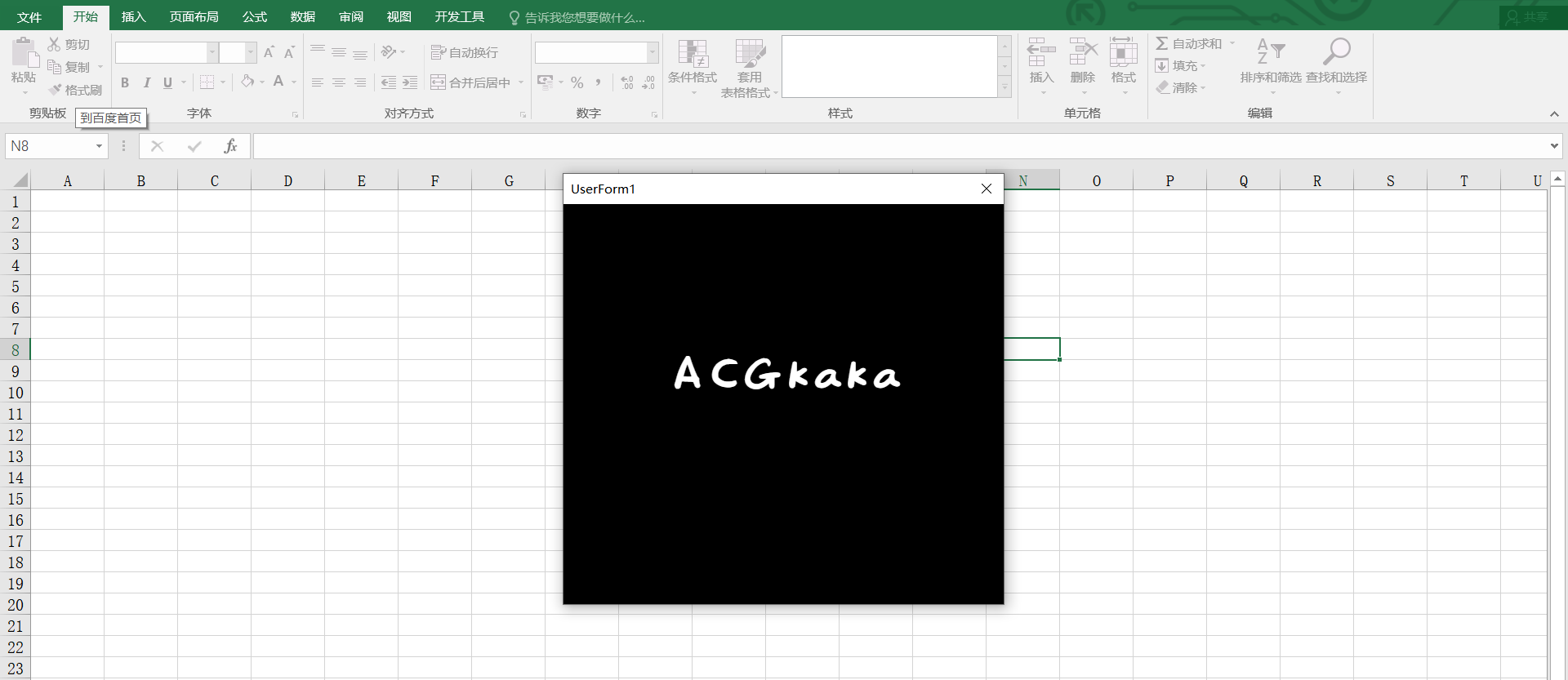
Task: Click Format cells (格式) icon
Action: pyautogui.click(x=1124, y=52)
